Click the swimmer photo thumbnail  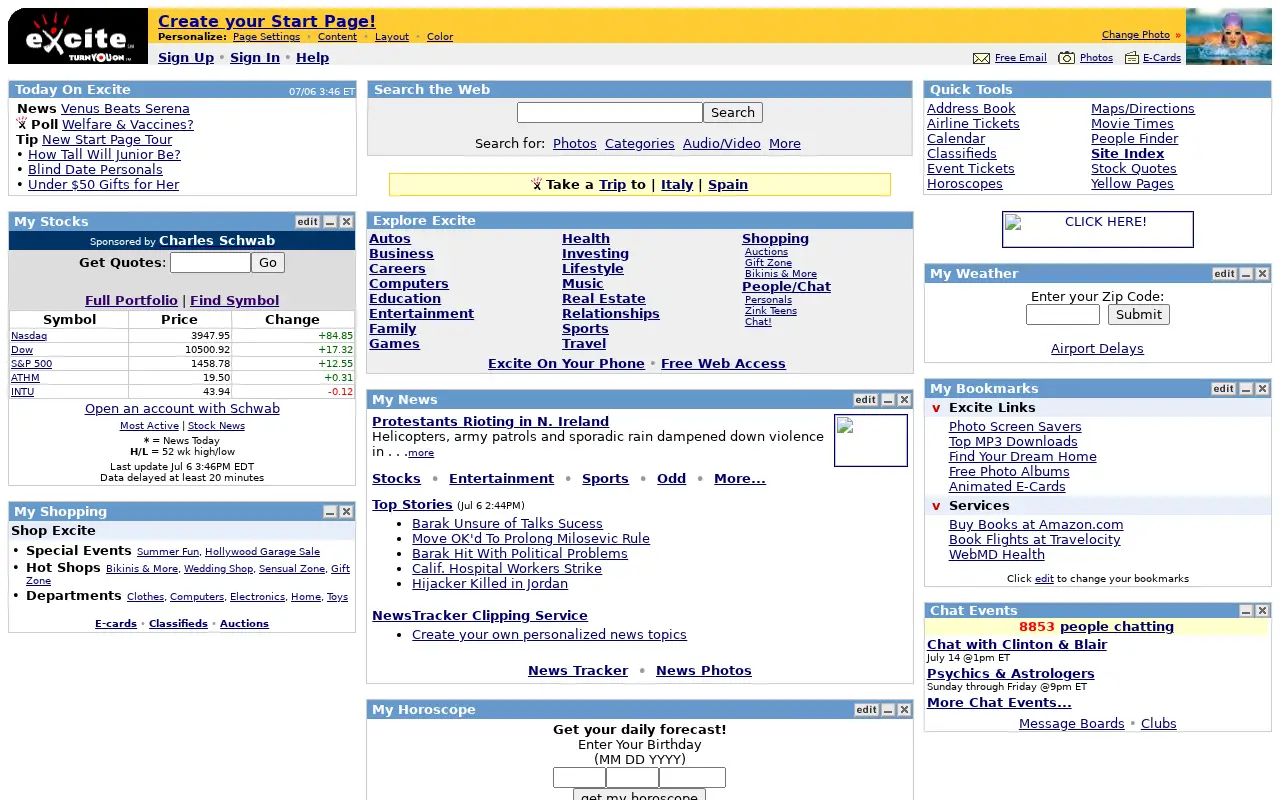coord(1229,36)
